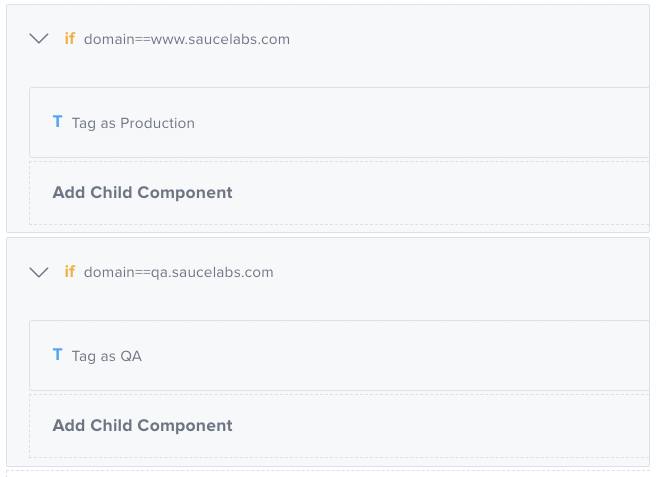Add Child Component under Tag as QA
Image resolution: width=658 pixels, height=477 pixels.
coord(142,425)
